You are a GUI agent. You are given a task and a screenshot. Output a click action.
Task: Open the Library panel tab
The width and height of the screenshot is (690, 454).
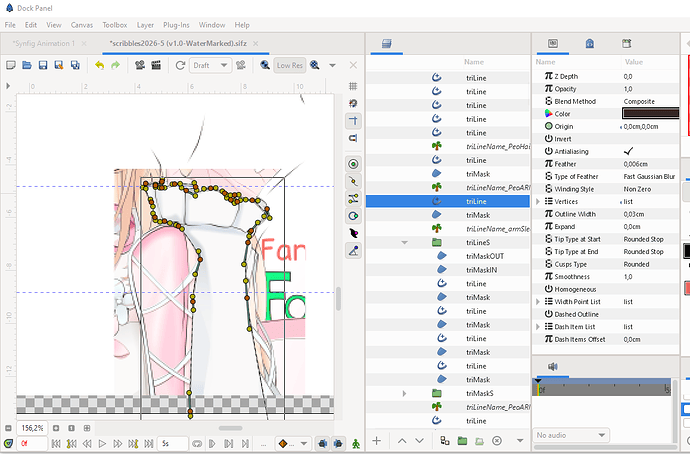(590, 44)
